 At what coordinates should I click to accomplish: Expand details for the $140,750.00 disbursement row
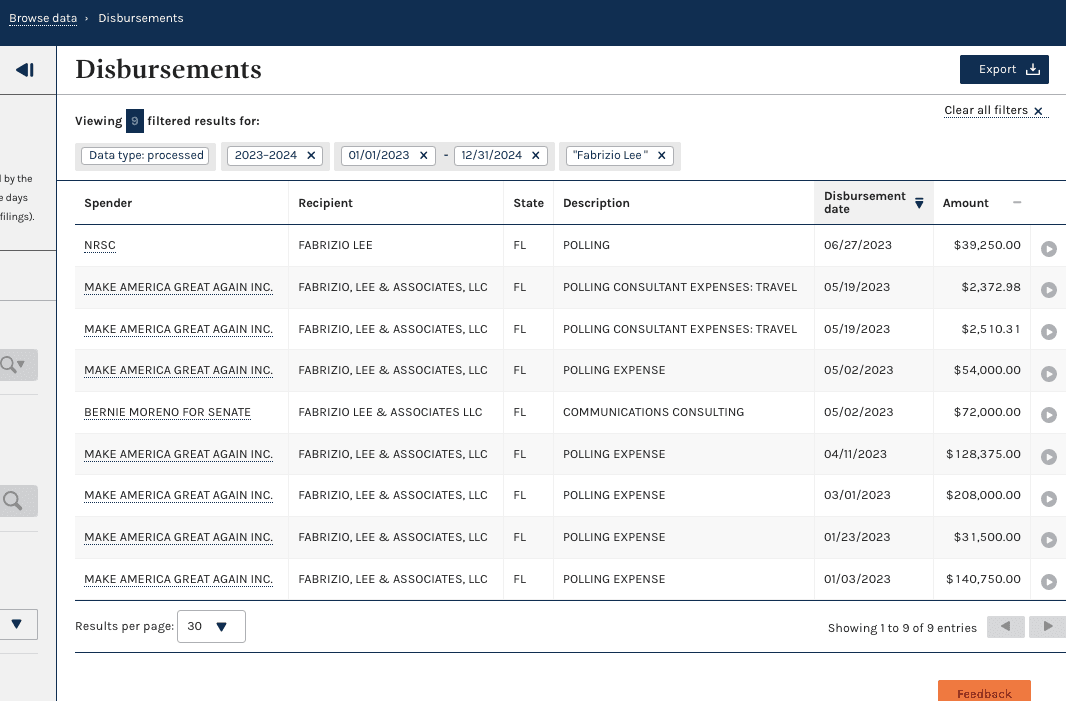click(x=1048, y=581)
